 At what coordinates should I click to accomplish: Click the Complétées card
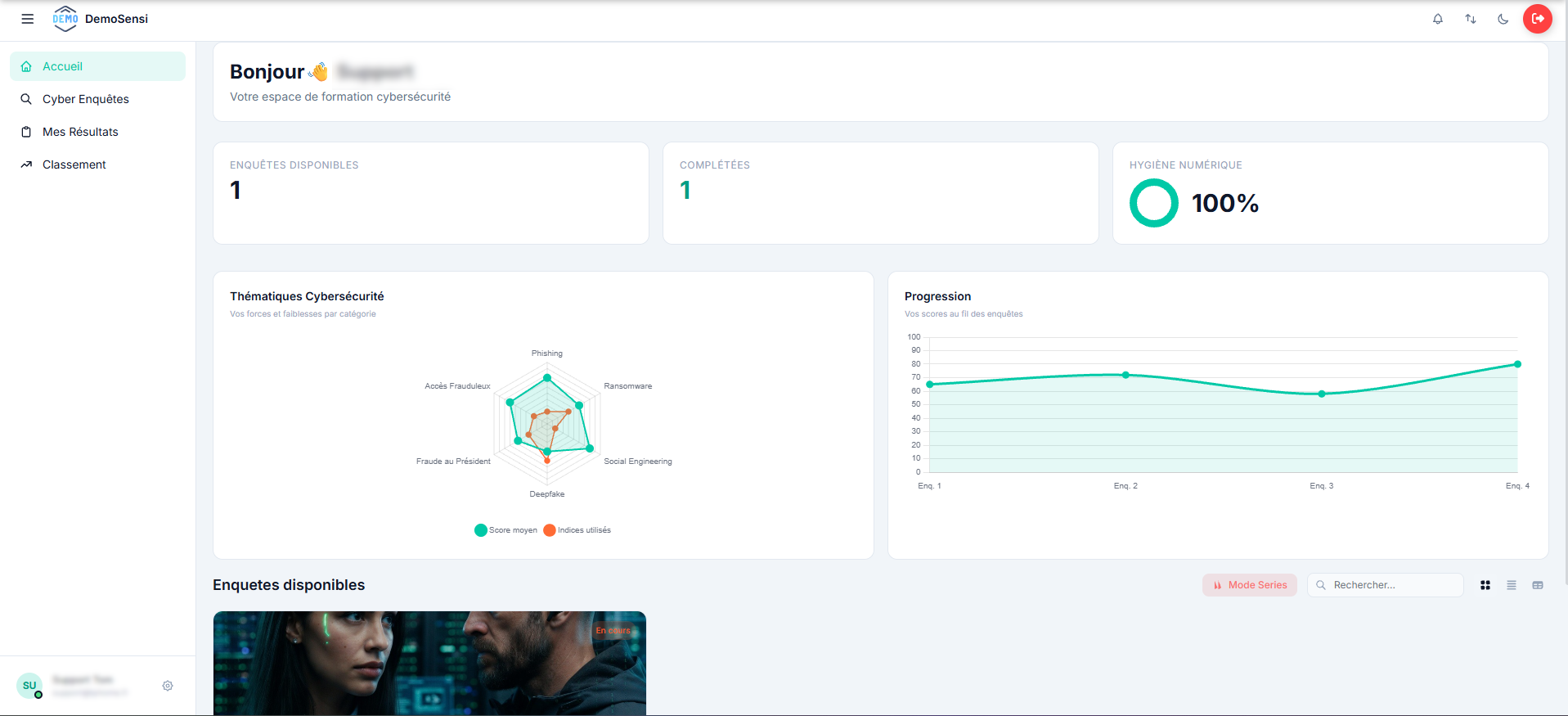[x=881, y=193]
